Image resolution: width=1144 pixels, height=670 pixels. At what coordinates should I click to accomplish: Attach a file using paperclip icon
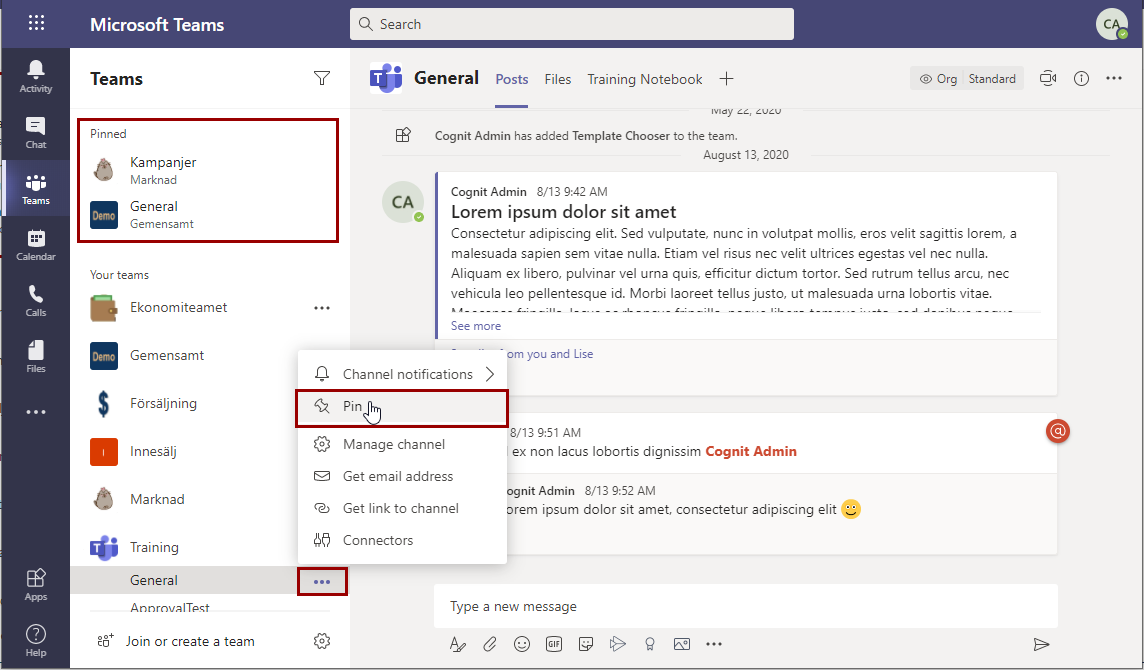pyautogui.click(x=490, y=644)
